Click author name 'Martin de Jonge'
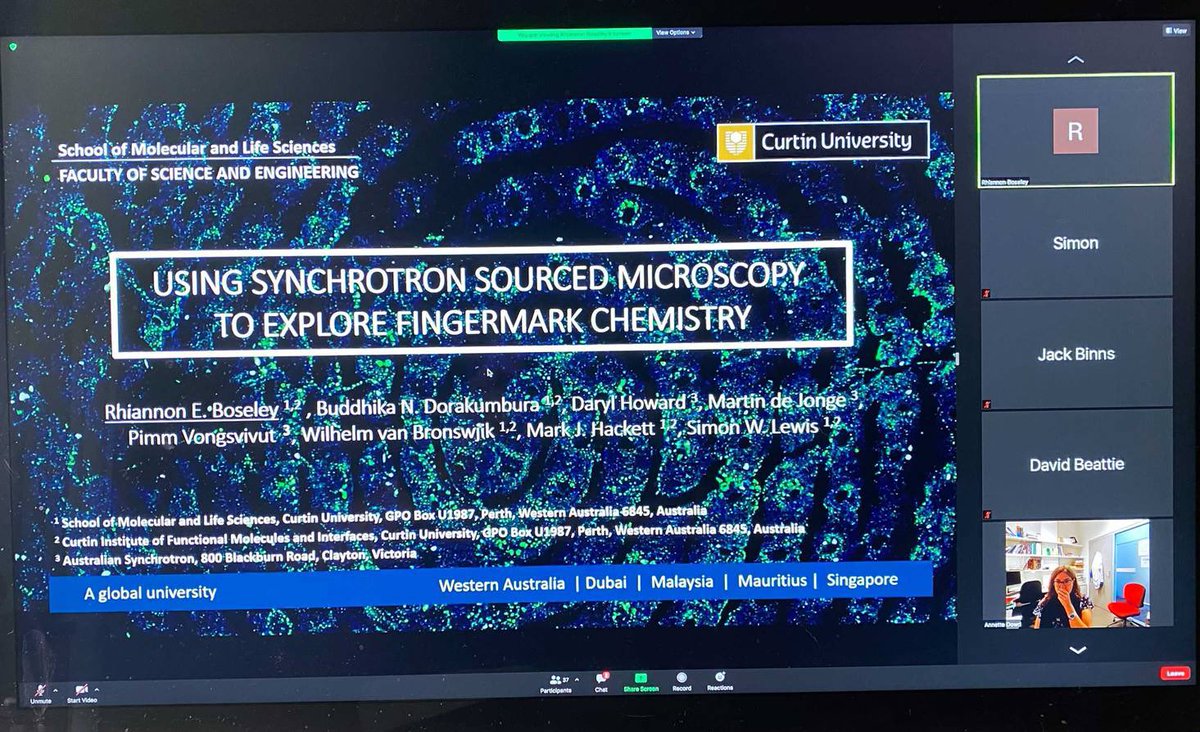The image size is (1200, 732). [779, 402]
